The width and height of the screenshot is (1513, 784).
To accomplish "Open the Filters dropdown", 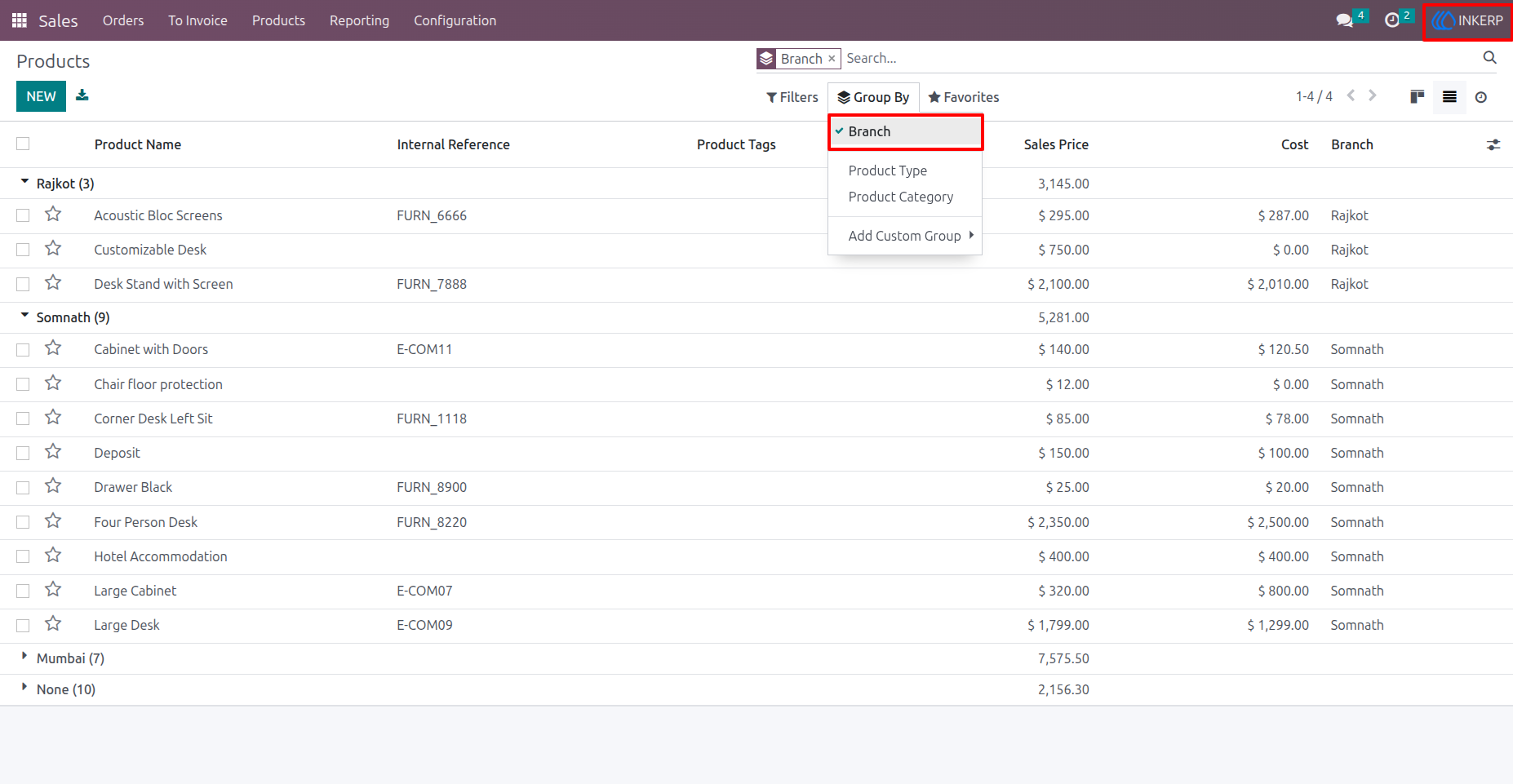I will 792,97.
